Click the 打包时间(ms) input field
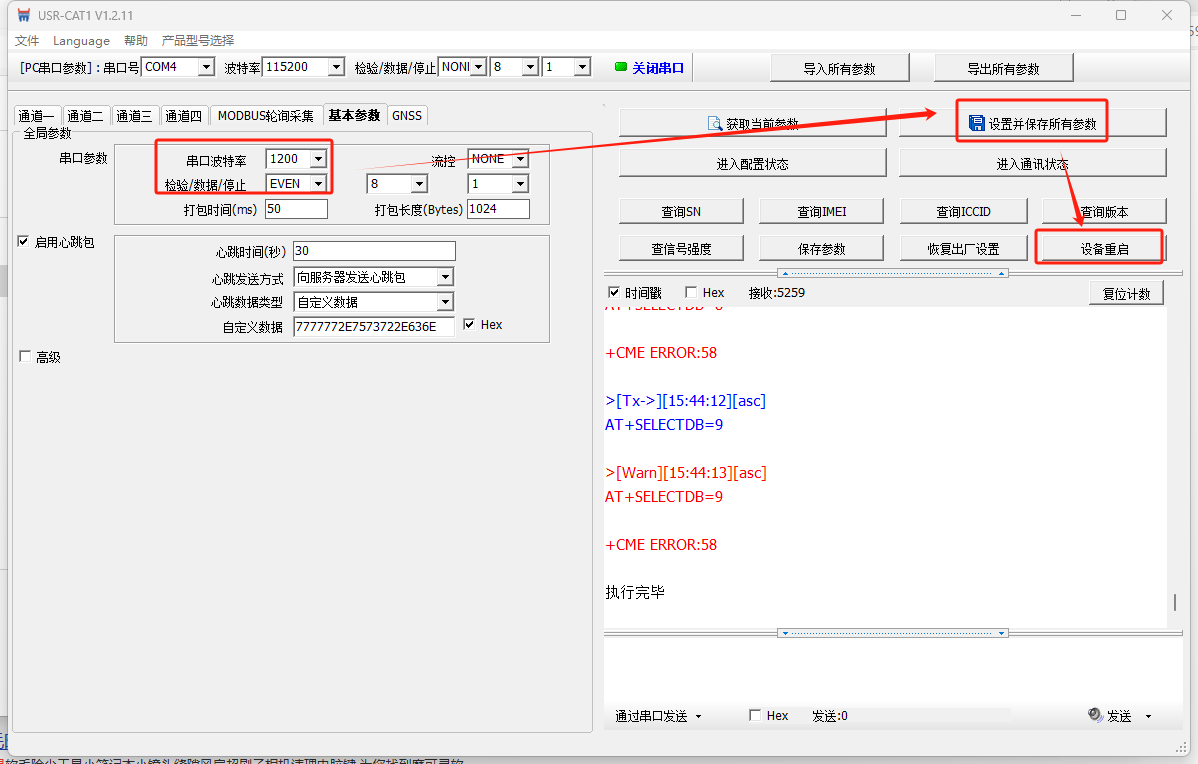 click(x=296, y=209)
